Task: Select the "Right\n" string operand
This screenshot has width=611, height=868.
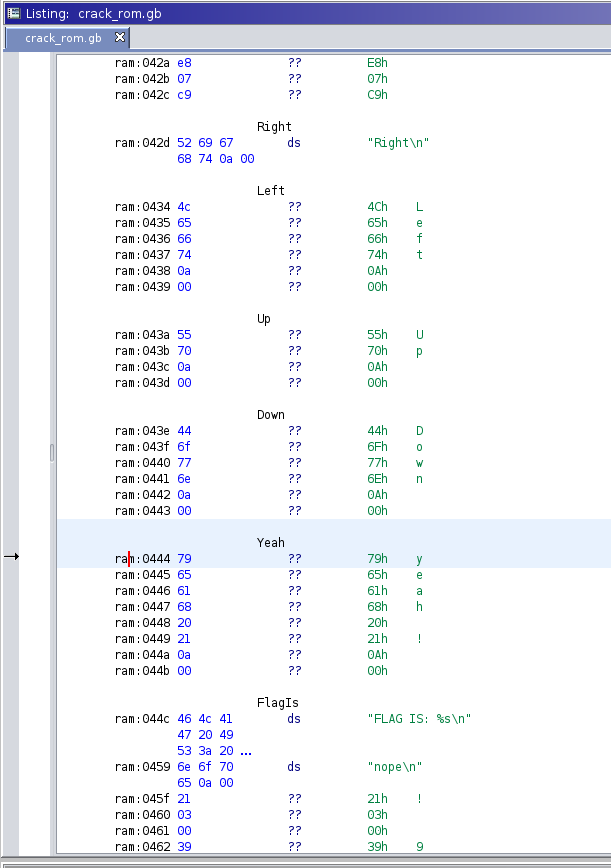Action: tap(398, 143)
